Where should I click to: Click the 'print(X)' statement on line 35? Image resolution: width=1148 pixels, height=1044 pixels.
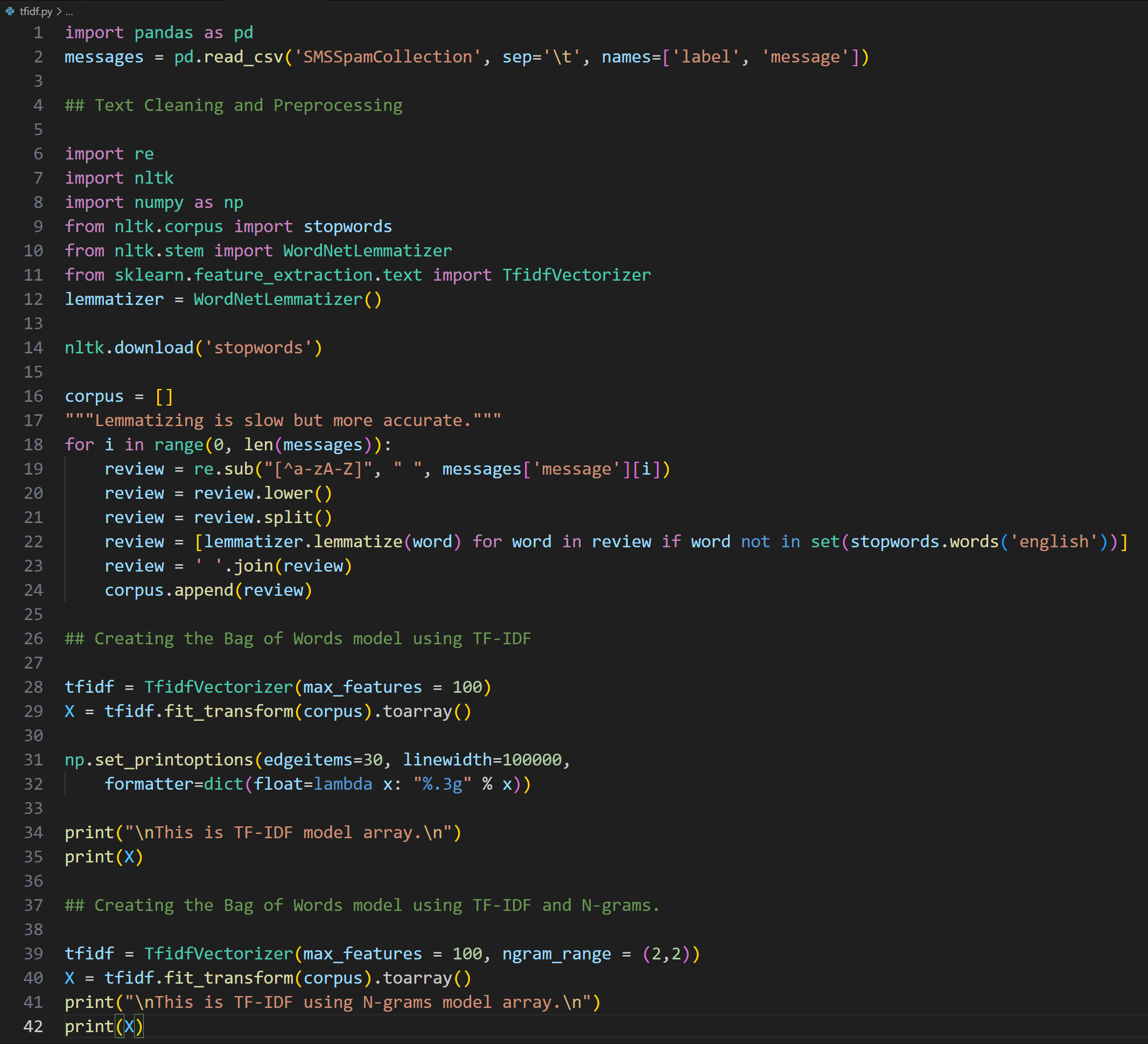[103, 857]
